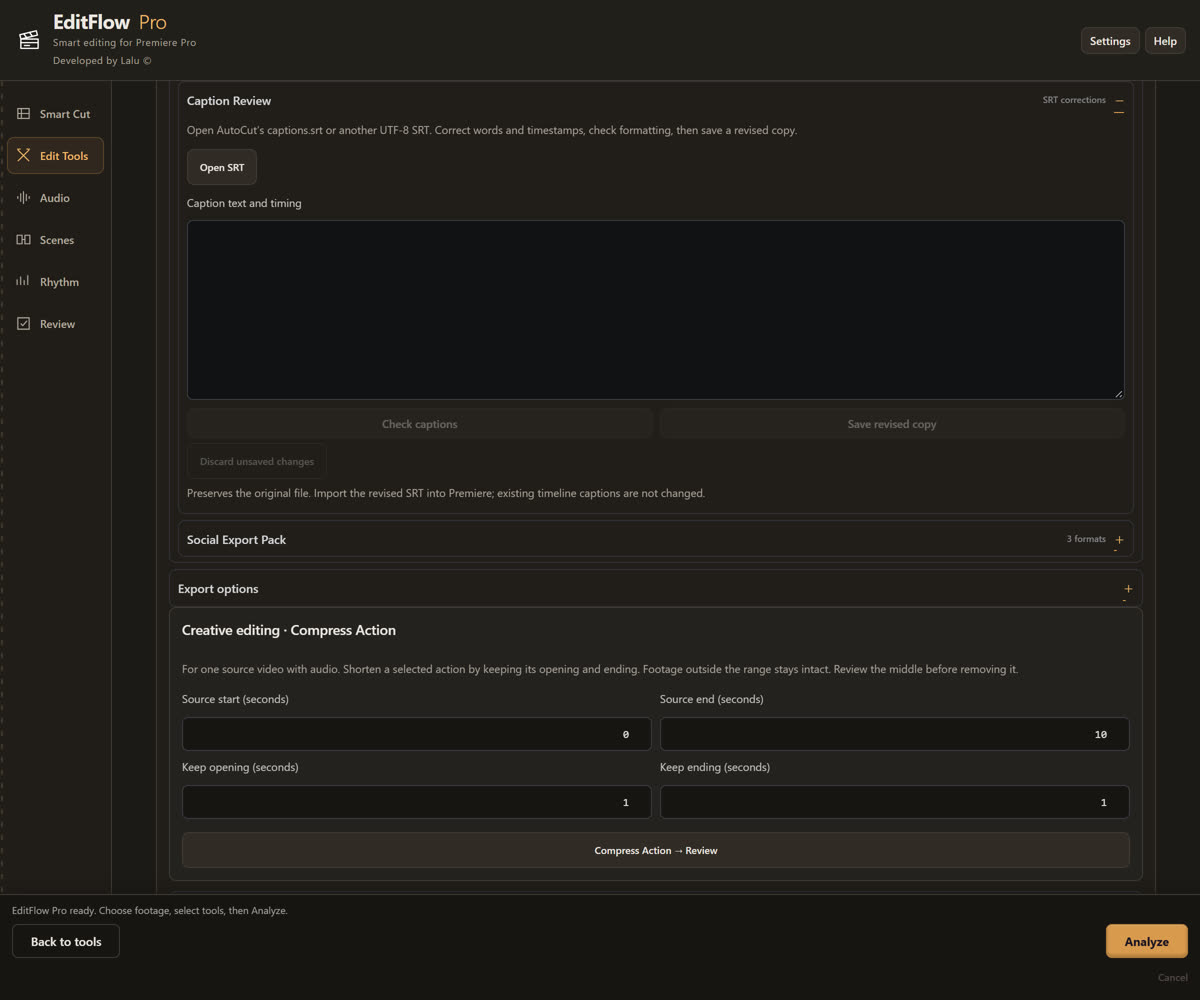
Task: Click Discard unsaved changes
Action: (257, 461)
